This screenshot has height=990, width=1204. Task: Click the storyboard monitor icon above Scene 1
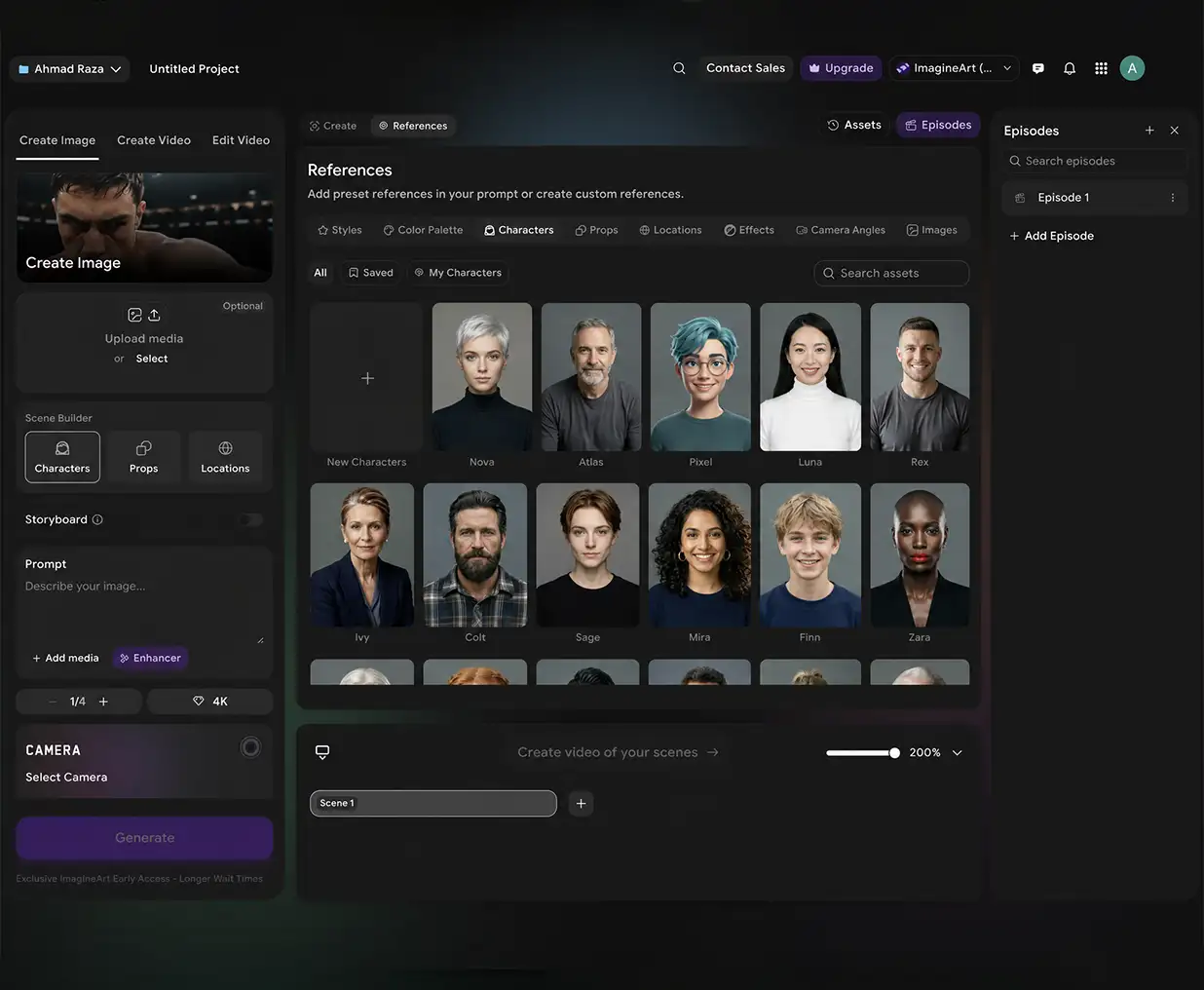[x=322, y=752]
